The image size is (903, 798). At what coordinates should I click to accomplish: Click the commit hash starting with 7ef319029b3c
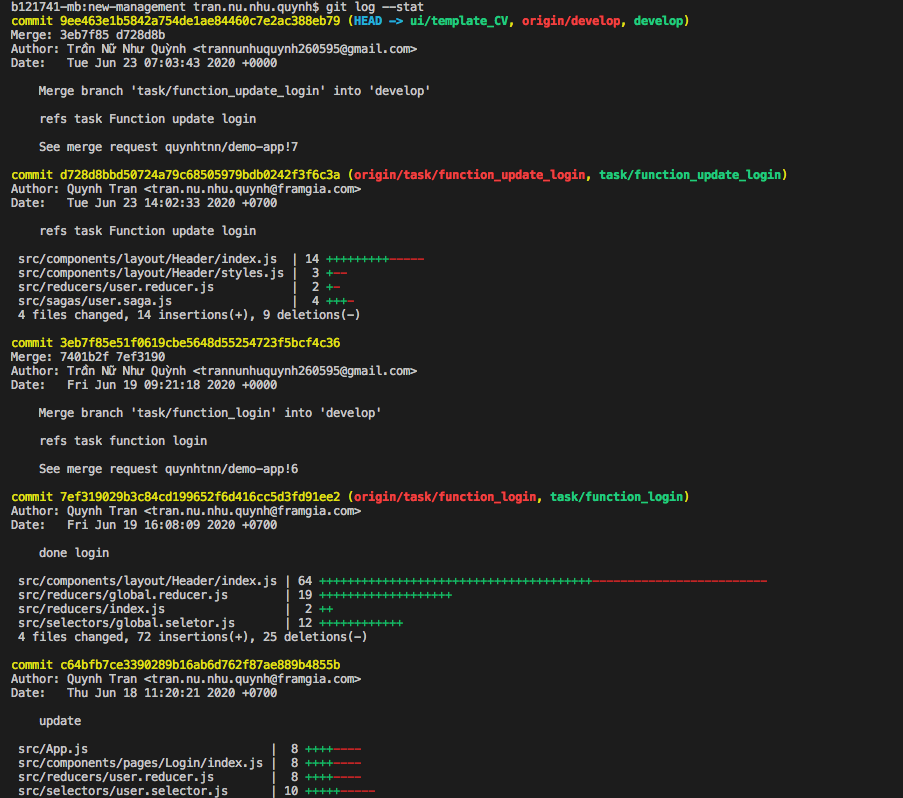click(x=198, y=496)
